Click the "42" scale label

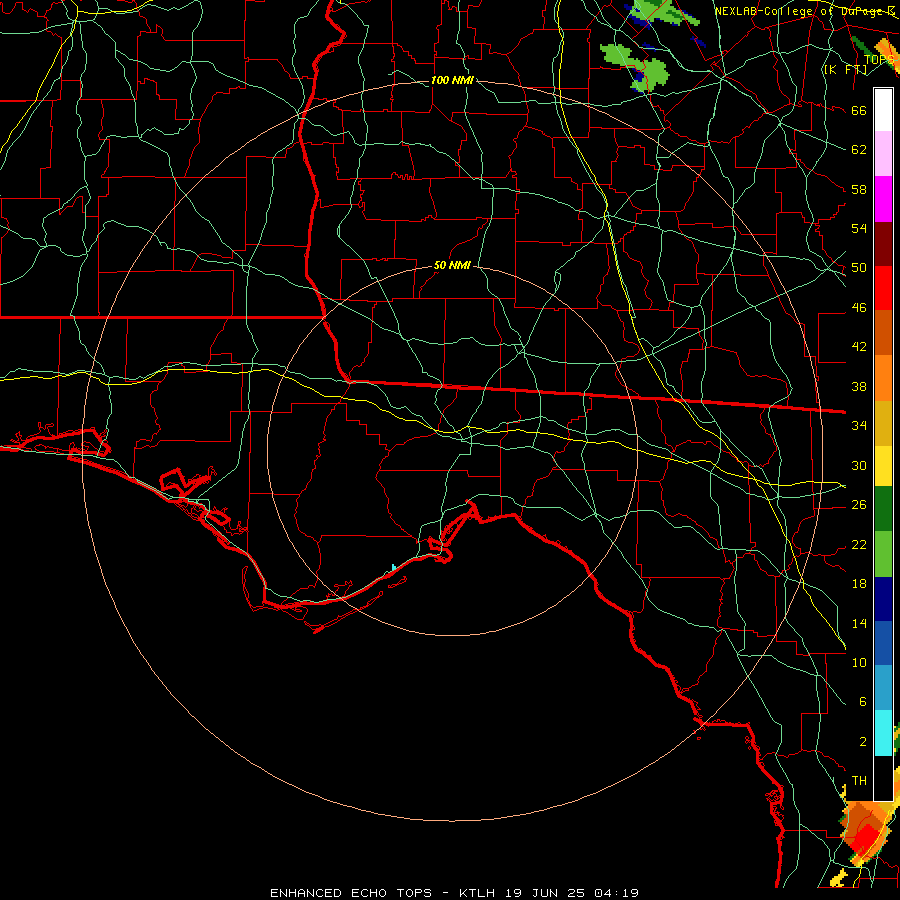859,347
